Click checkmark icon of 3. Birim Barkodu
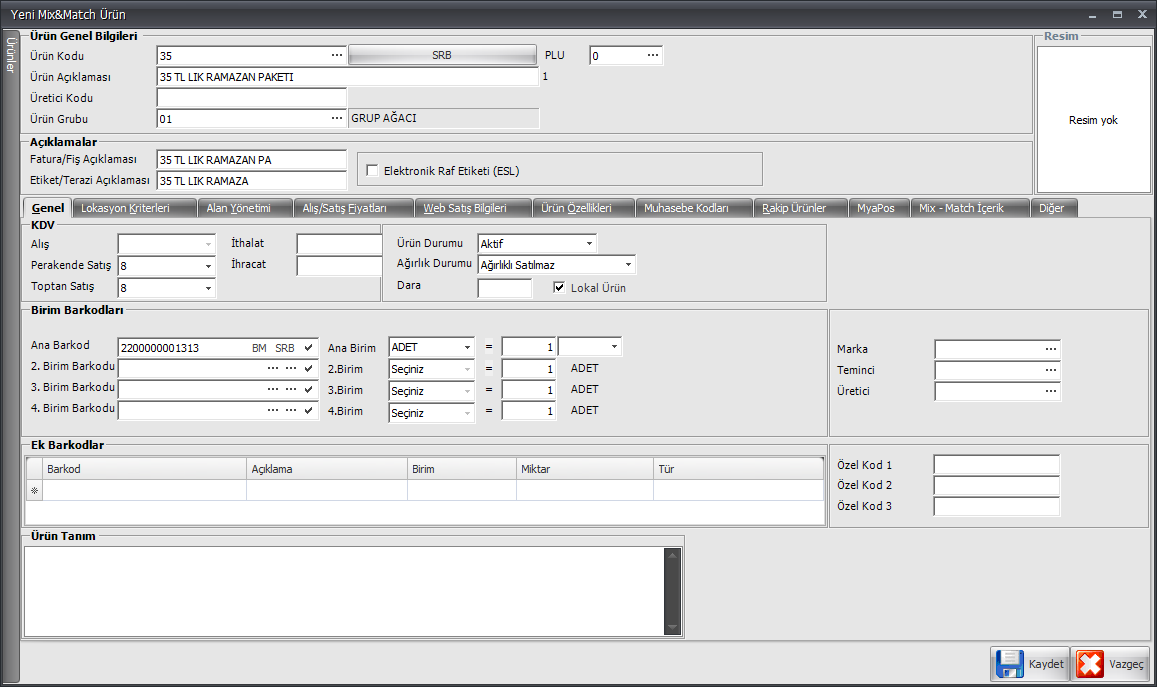 tap(308, 389)
